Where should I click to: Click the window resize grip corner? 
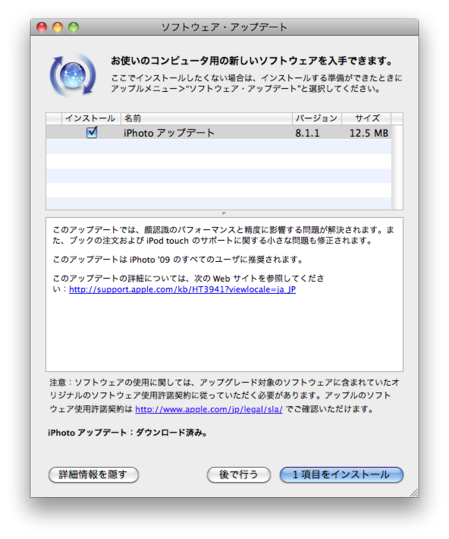[414, 492]
